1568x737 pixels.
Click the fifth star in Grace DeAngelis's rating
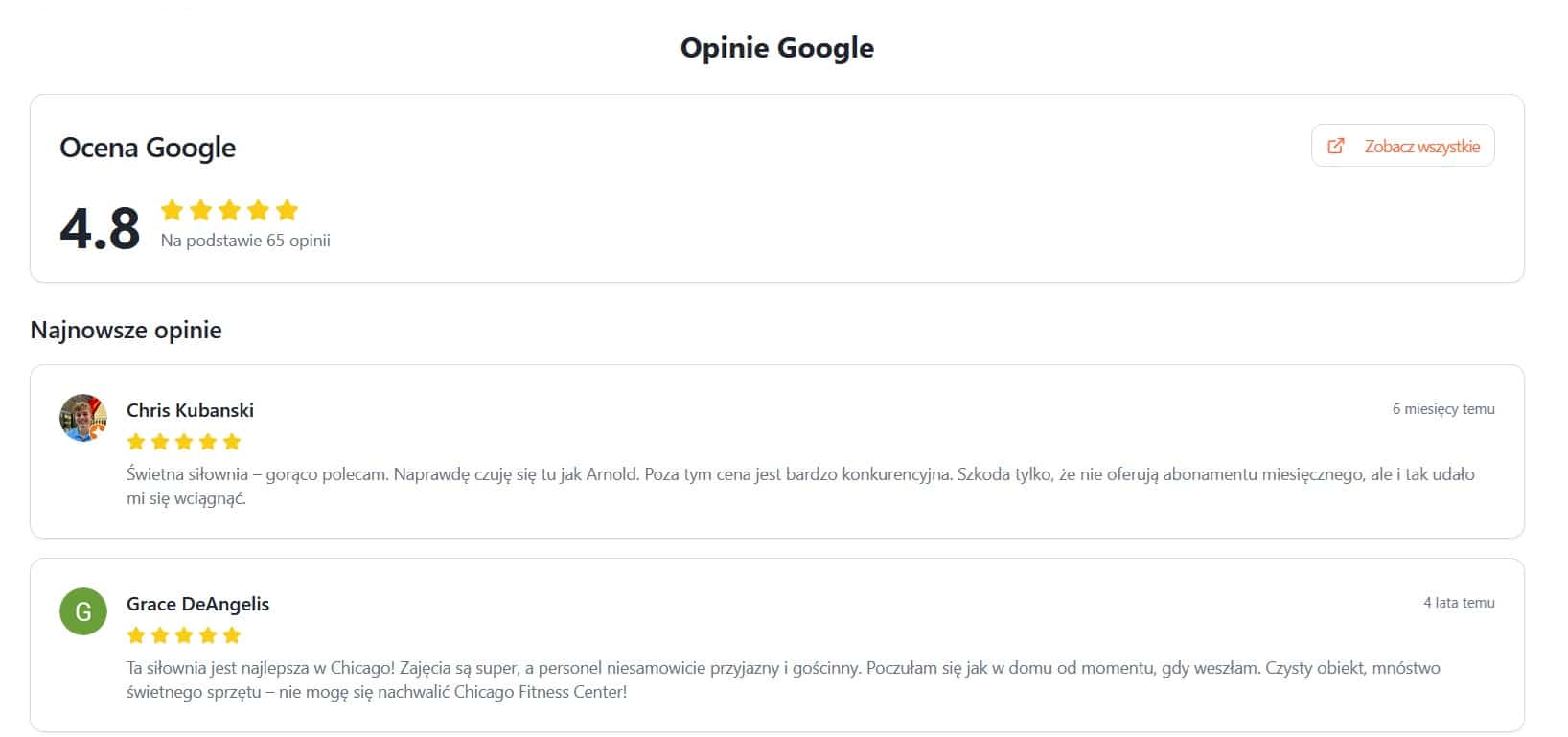point(232,635)
